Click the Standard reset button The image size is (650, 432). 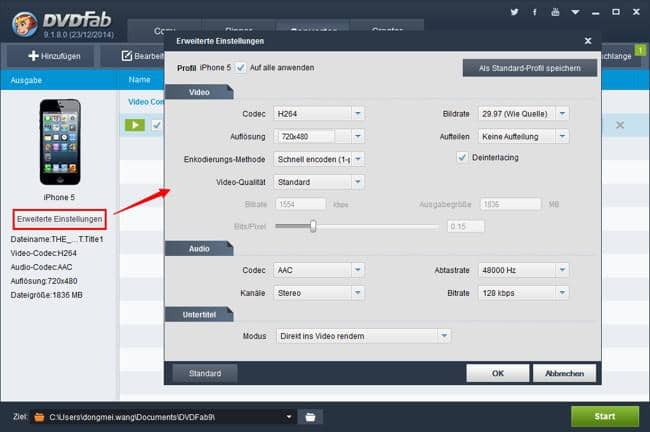point(205,373)
